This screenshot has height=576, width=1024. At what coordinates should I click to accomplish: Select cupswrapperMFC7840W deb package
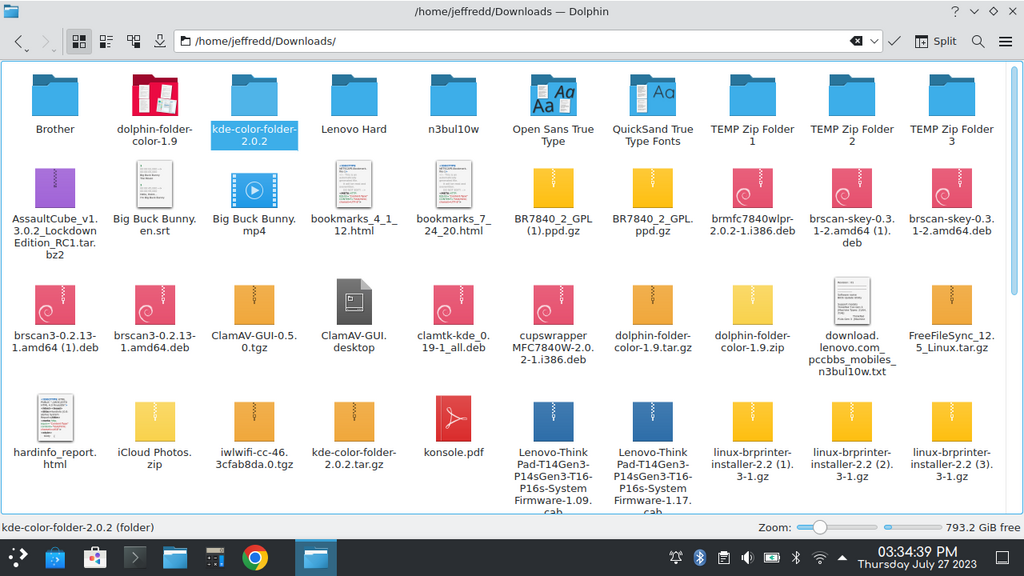point(553,324)
